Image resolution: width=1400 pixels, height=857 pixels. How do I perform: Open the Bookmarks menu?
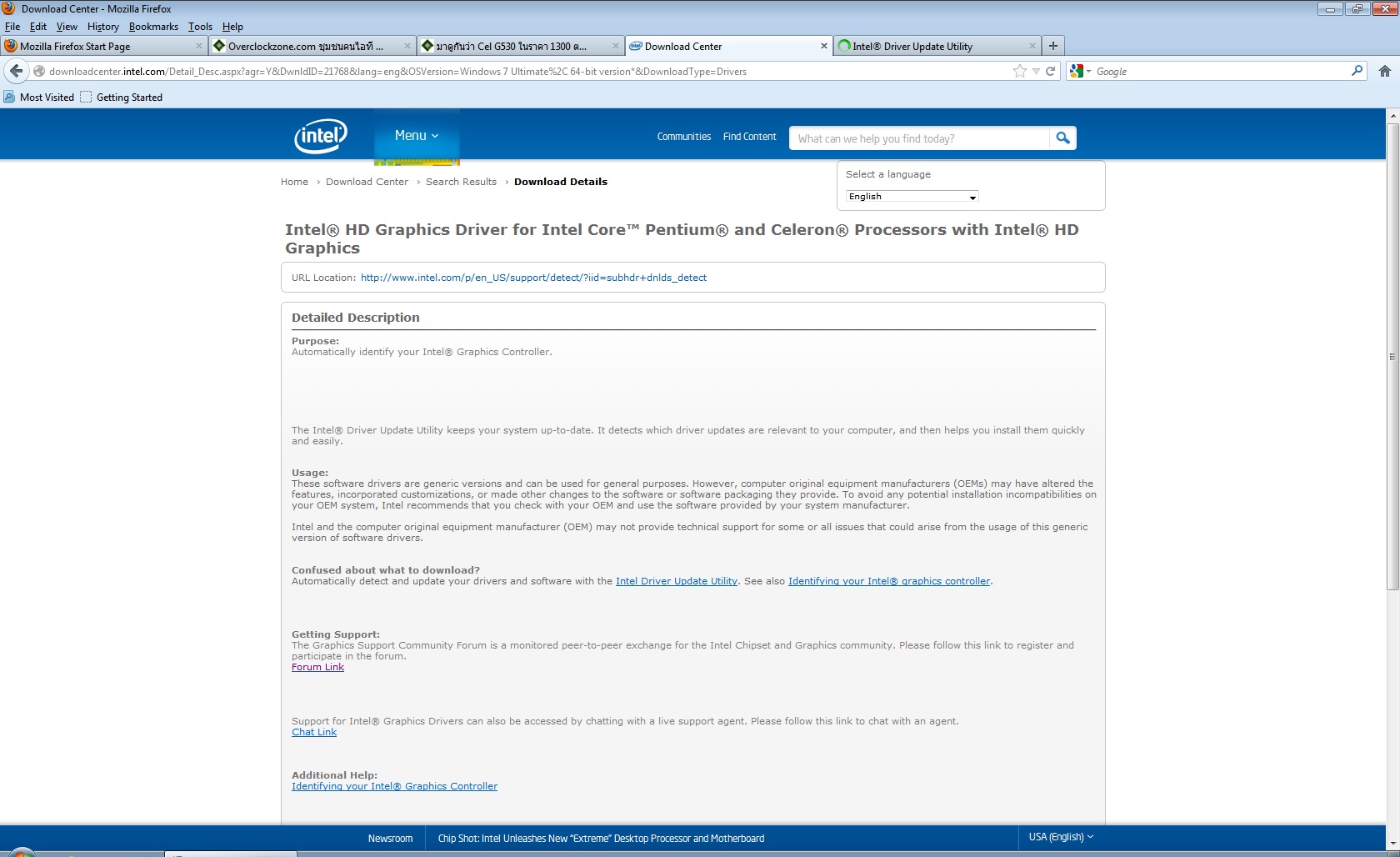coord(153,27)
